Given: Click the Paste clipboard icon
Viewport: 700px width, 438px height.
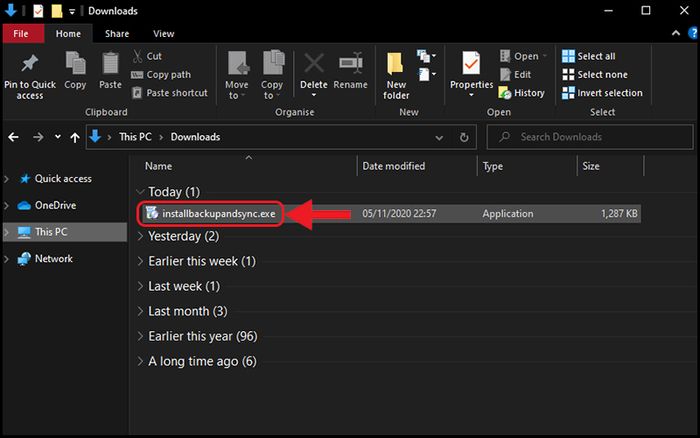Looking at the screenshot, I should (110, 63).
